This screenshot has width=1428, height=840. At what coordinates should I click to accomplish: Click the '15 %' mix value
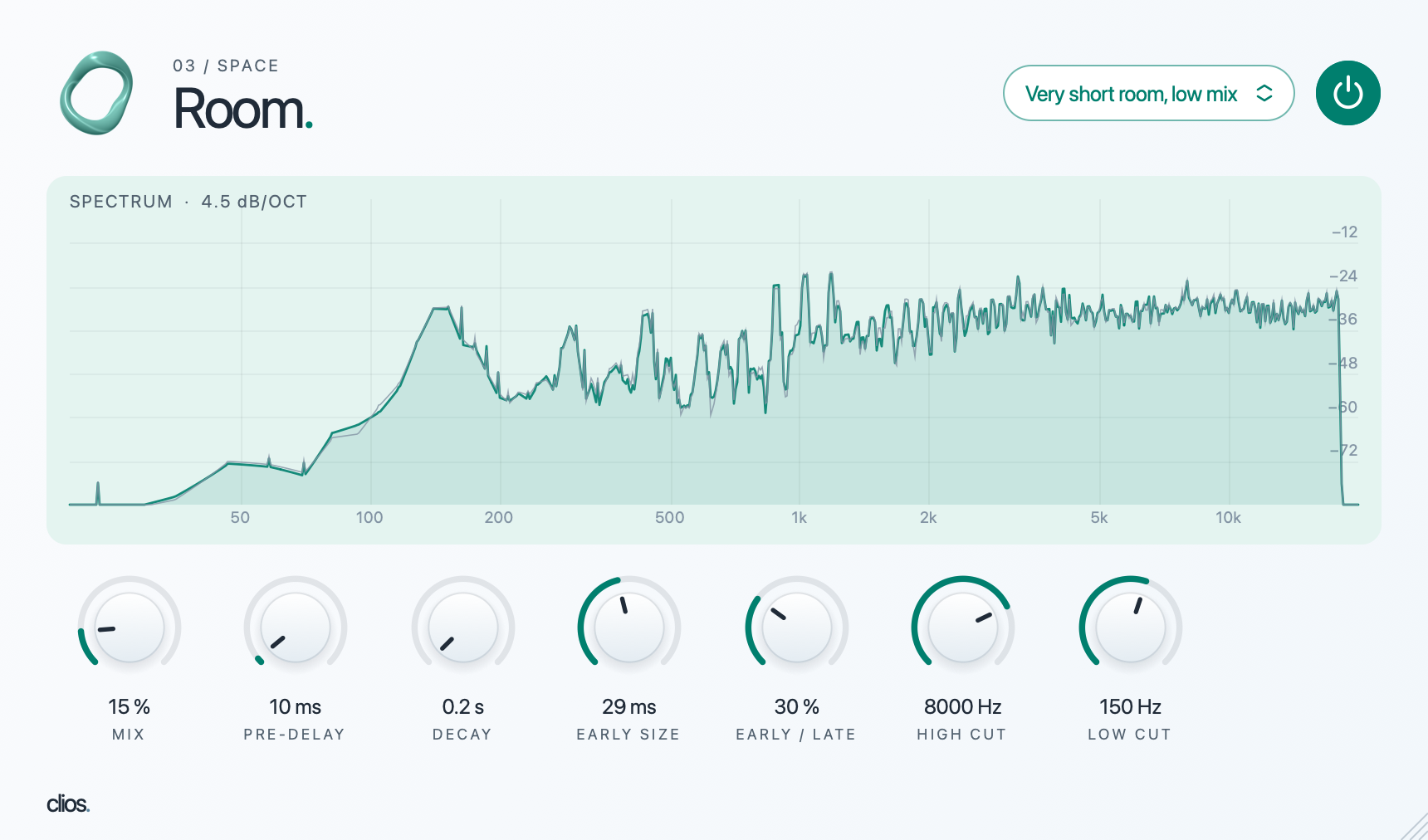[130, 707]
